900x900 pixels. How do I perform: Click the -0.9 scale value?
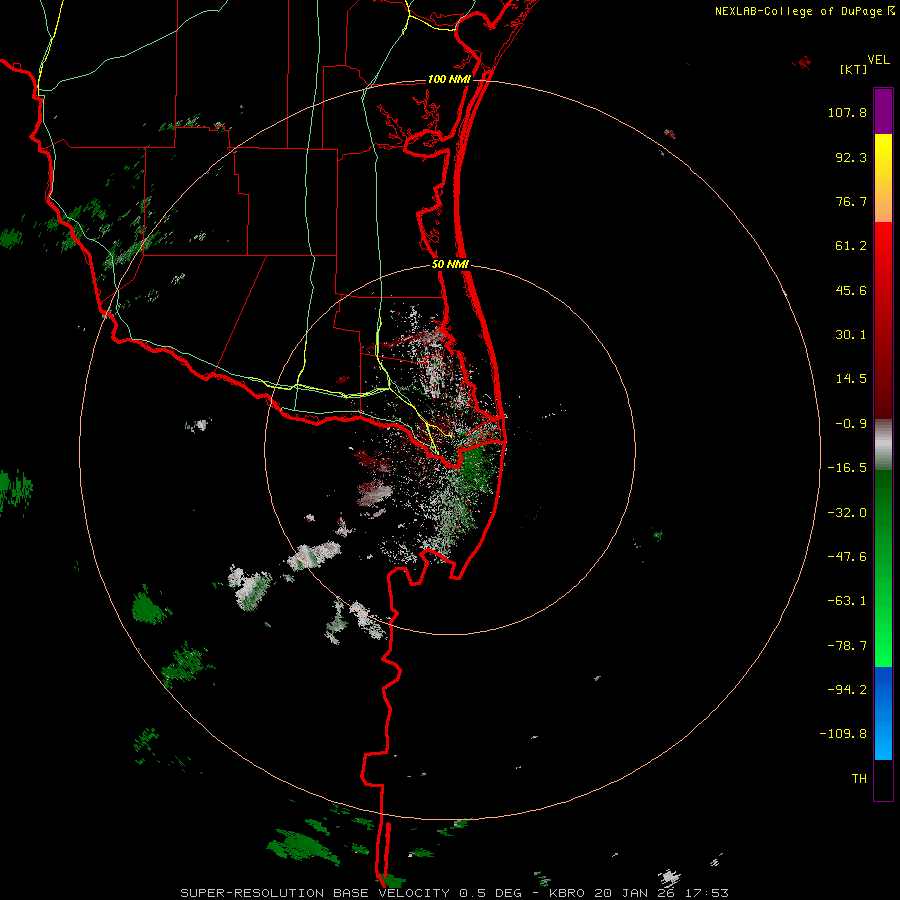tap(851, 424)
